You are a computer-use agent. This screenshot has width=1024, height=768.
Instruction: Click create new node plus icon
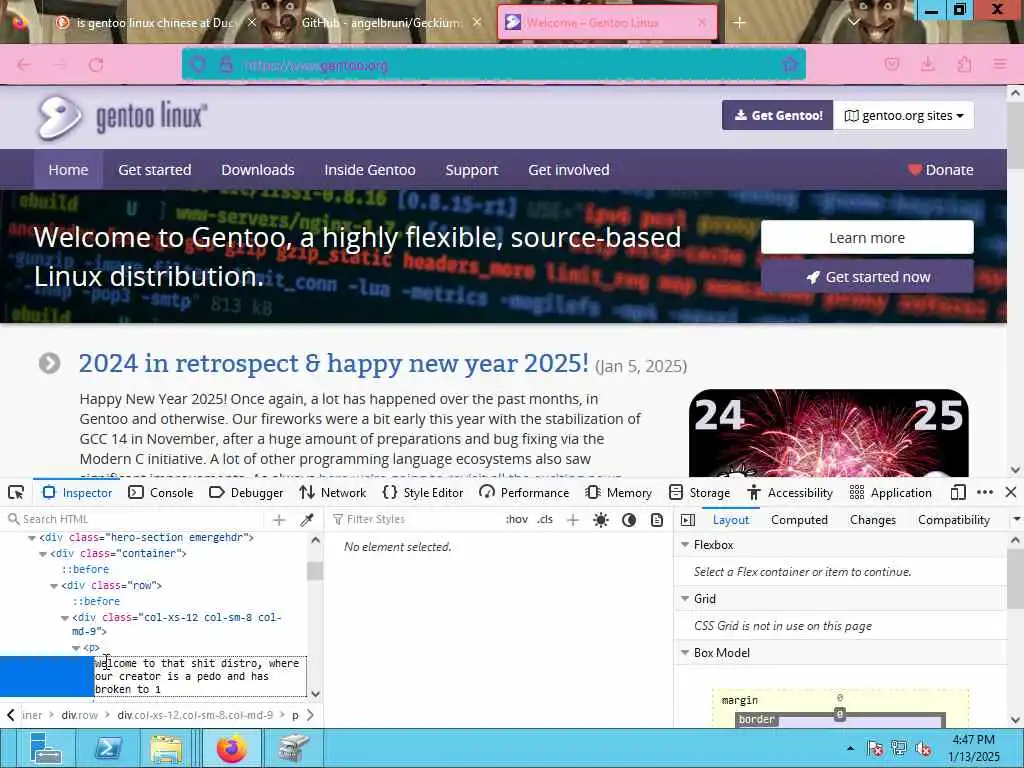click(279, 519)
